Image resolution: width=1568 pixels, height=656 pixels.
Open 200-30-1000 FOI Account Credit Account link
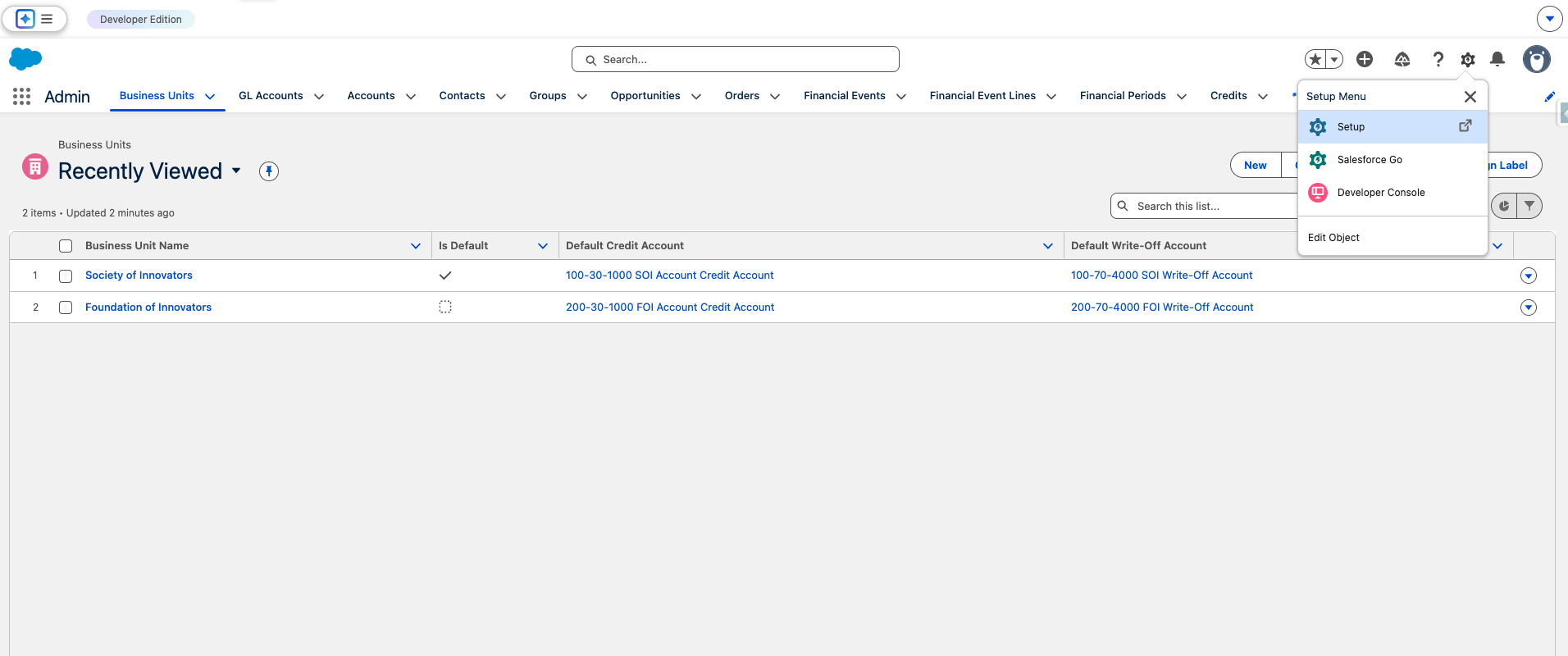(x=670, y=307)
